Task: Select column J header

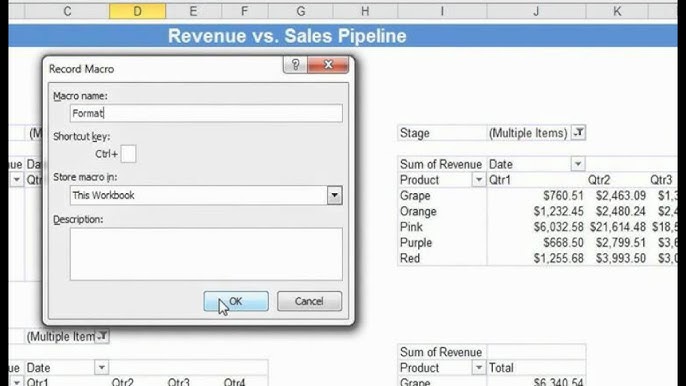Action: [536, 11]
